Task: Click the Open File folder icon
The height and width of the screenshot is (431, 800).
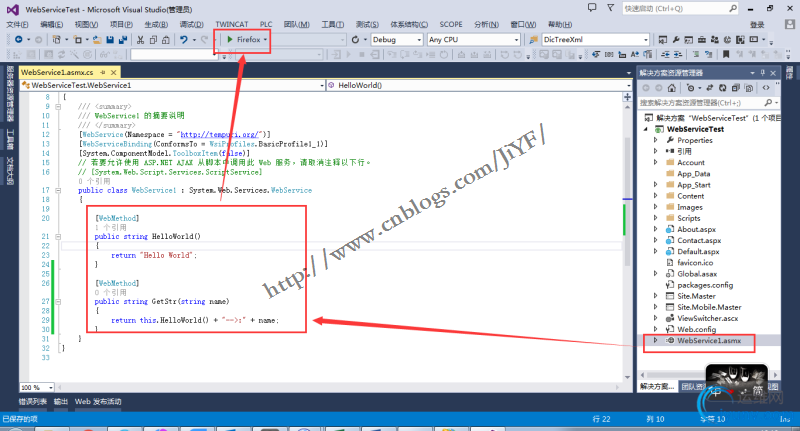Action: 96,39
